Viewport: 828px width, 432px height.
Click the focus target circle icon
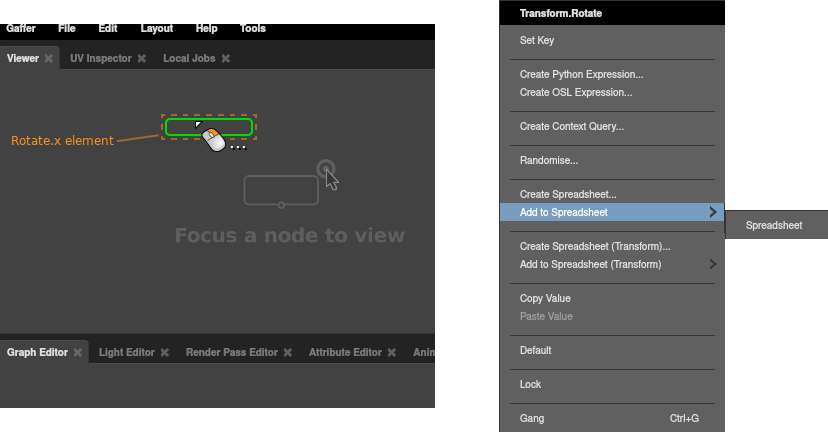click(325, 168)
